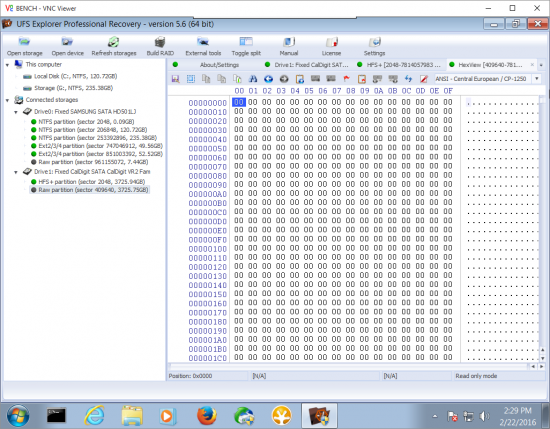Collapse Drive0 Fixed SAMSUNG node

[x=16, y=112]
